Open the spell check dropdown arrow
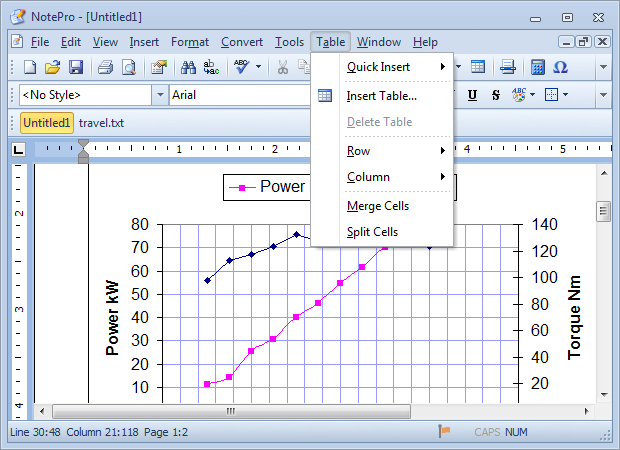 click(258, 67)
